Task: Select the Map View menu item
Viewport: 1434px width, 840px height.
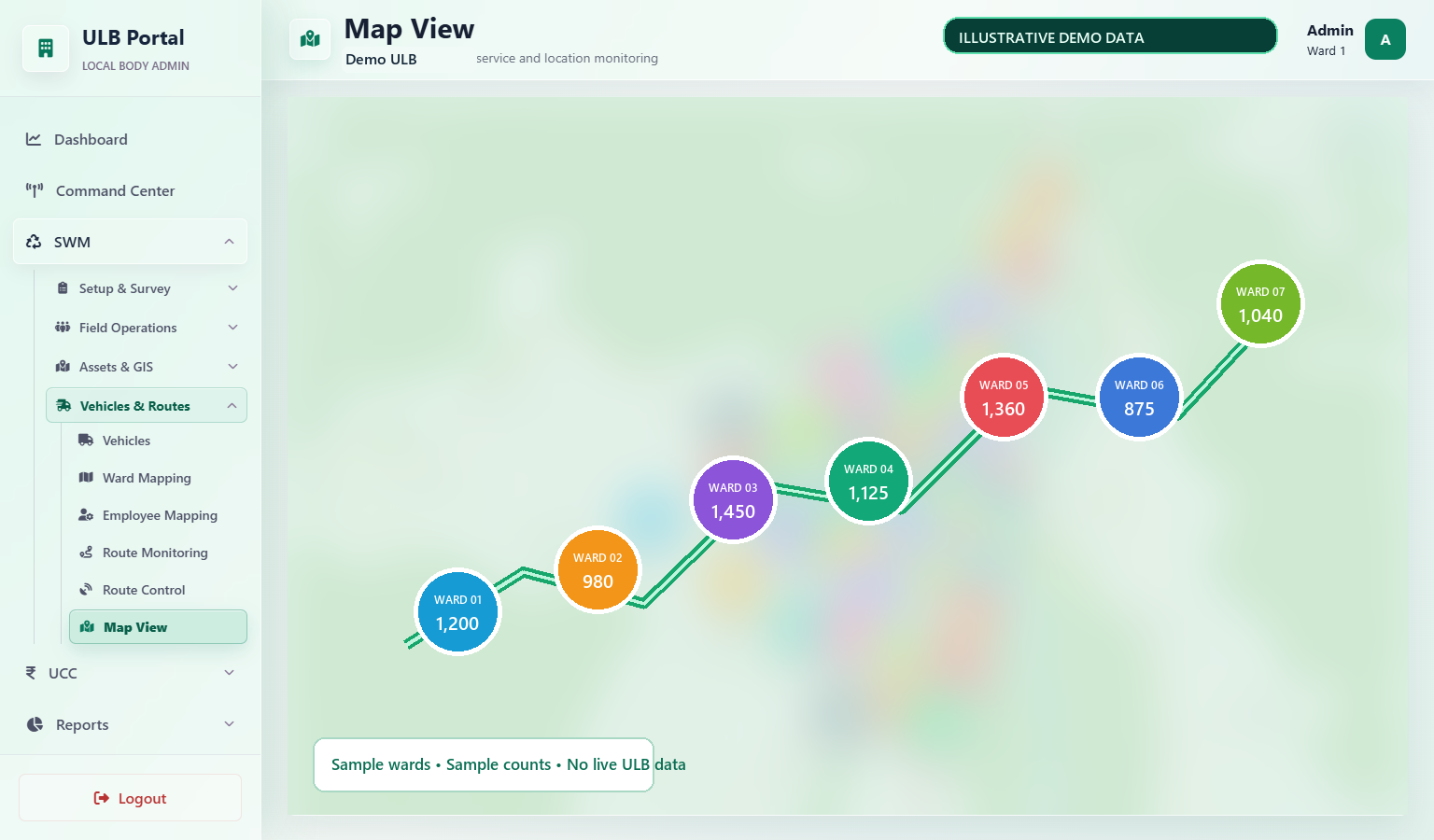Action: 158,627
